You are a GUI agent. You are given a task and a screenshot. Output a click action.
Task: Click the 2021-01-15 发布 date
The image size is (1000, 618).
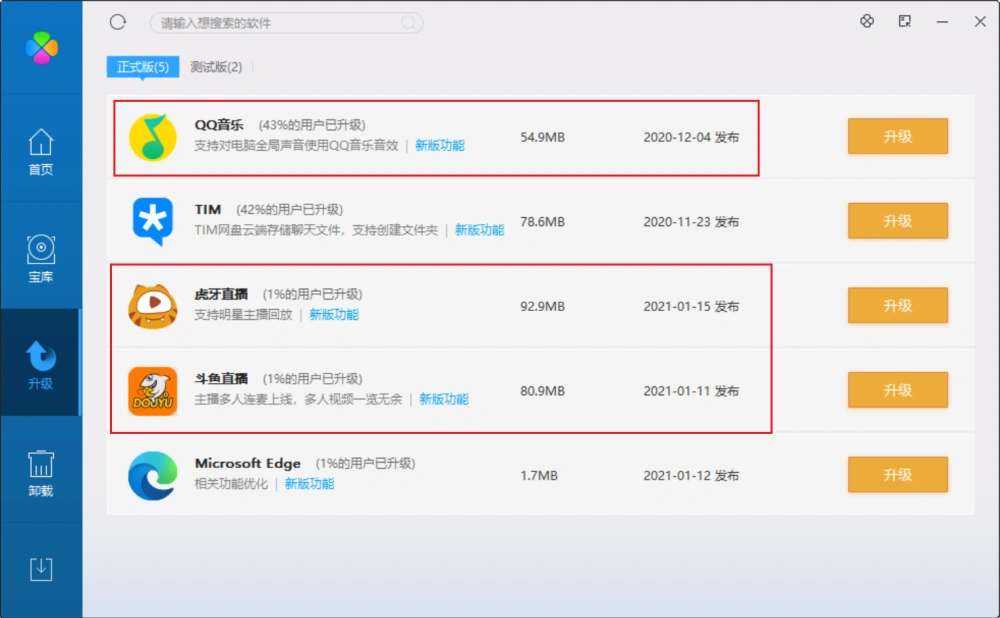[x=691, y=306]
